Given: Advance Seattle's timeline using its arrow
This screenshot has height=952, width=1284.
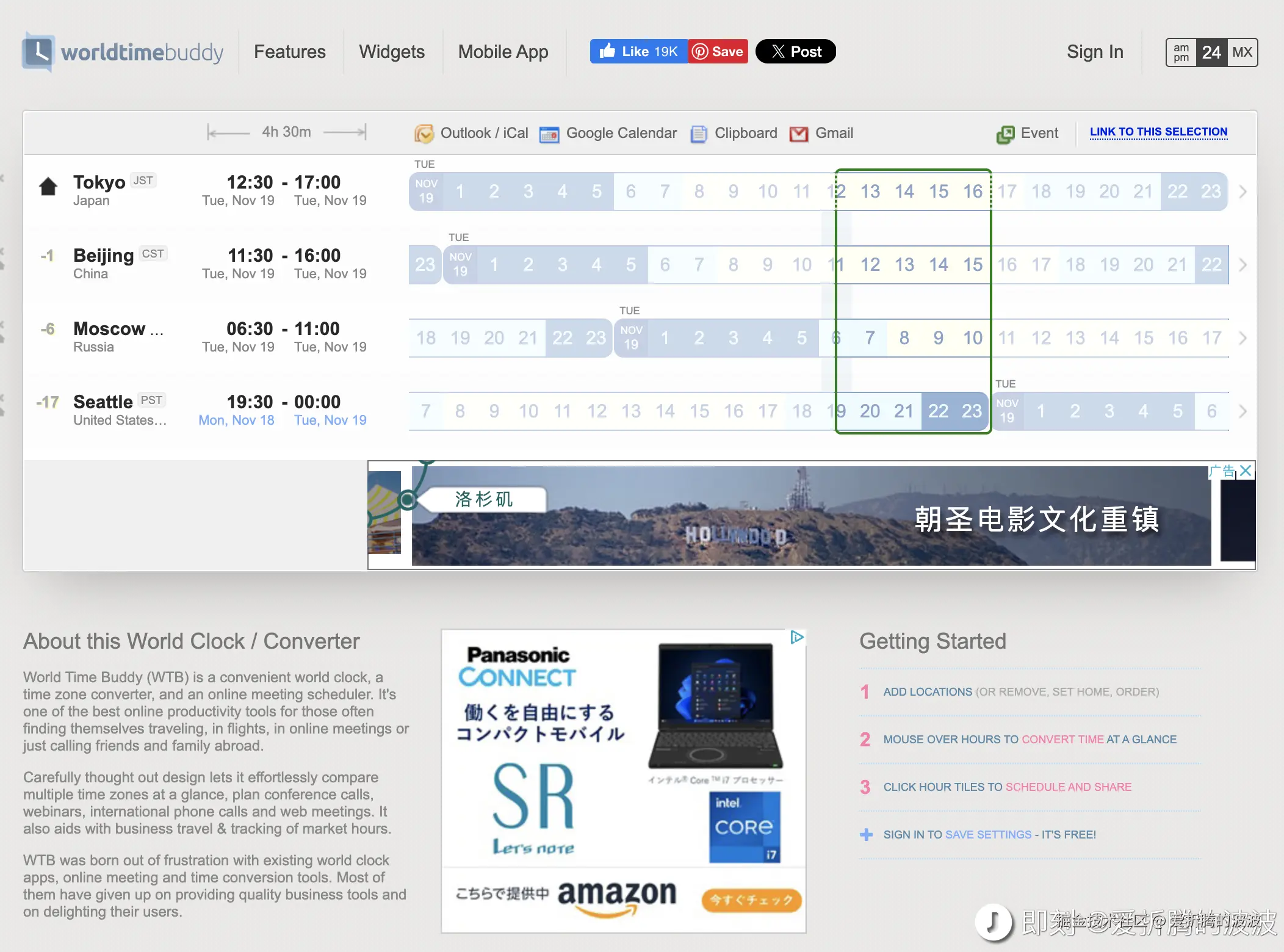Looking at the screenshot, I should pyautogui.click(x=1243, y=411).
